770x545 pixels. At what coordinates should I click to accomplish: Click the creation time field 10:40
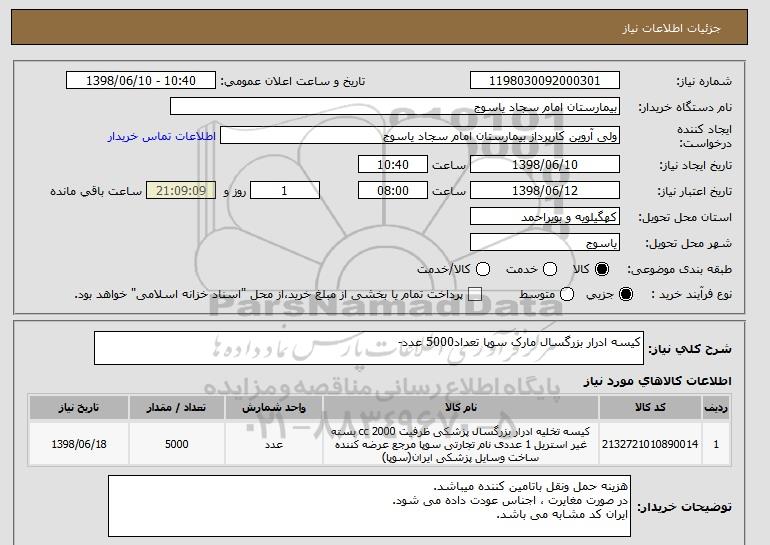point(393,164)
